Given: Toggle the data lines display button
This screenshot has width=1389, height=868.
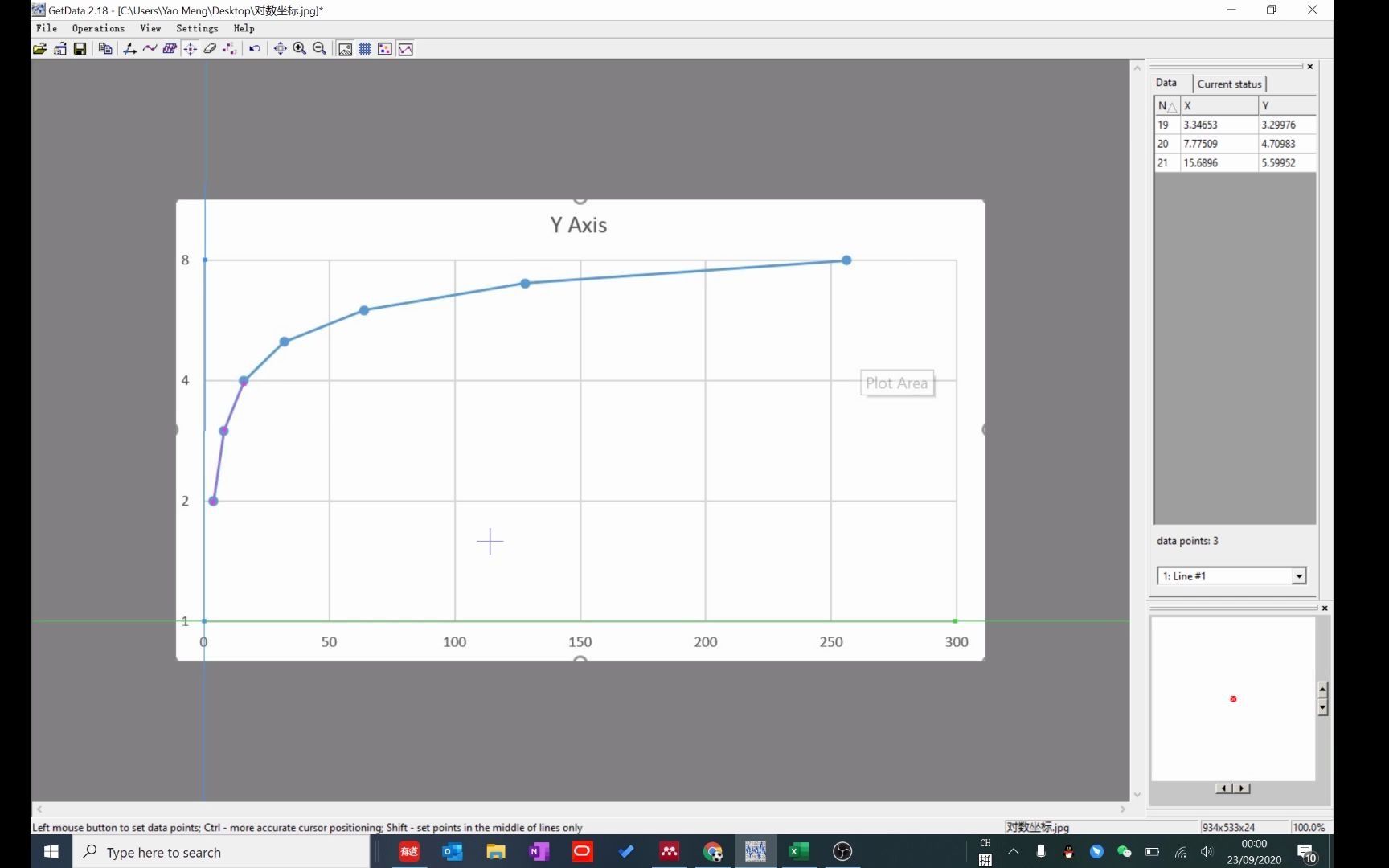Looking at the screenshot, I should tap(406, 49).
